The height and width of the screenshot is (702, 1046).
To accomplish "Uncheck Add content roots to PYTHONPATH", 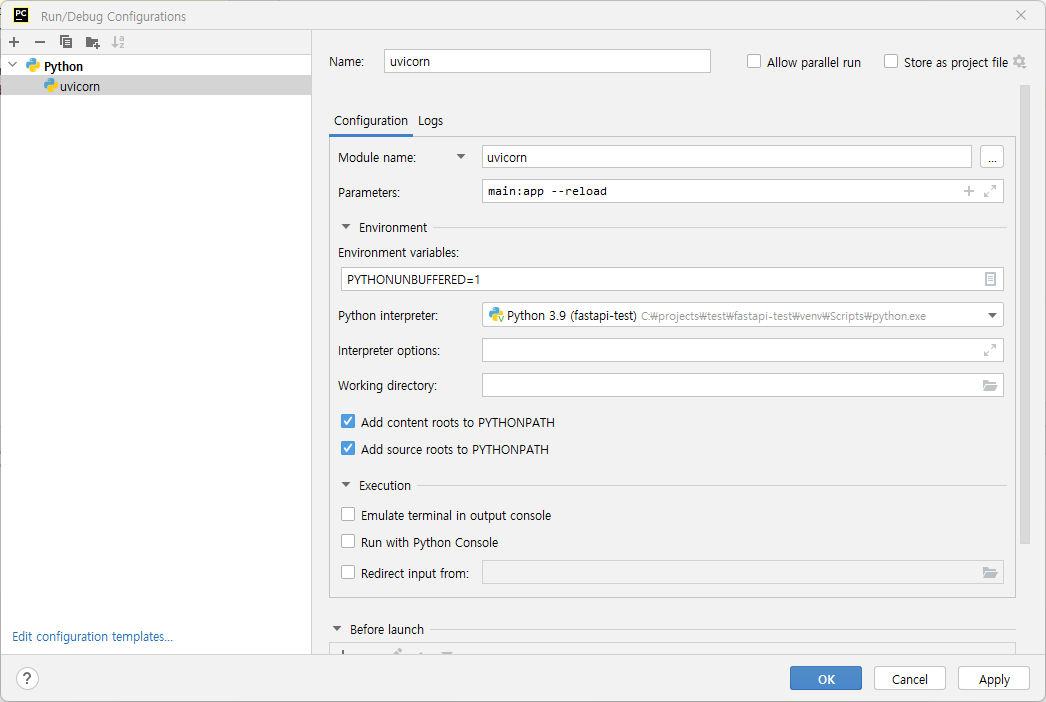I will pos(348,421).
